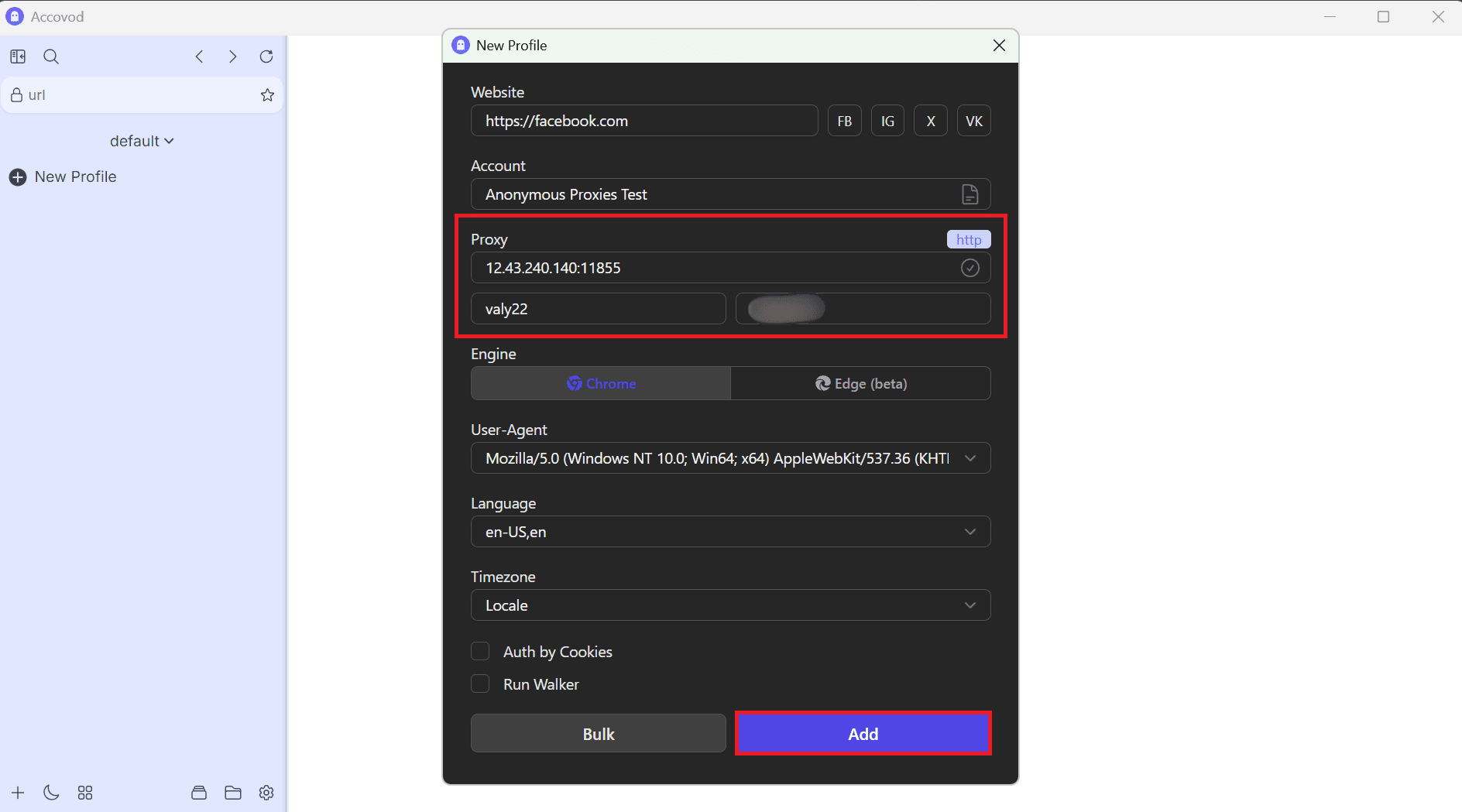The image size is (1462, 812).
Task: Select the Edge (beta) engine tab
Action: point(860,383)
